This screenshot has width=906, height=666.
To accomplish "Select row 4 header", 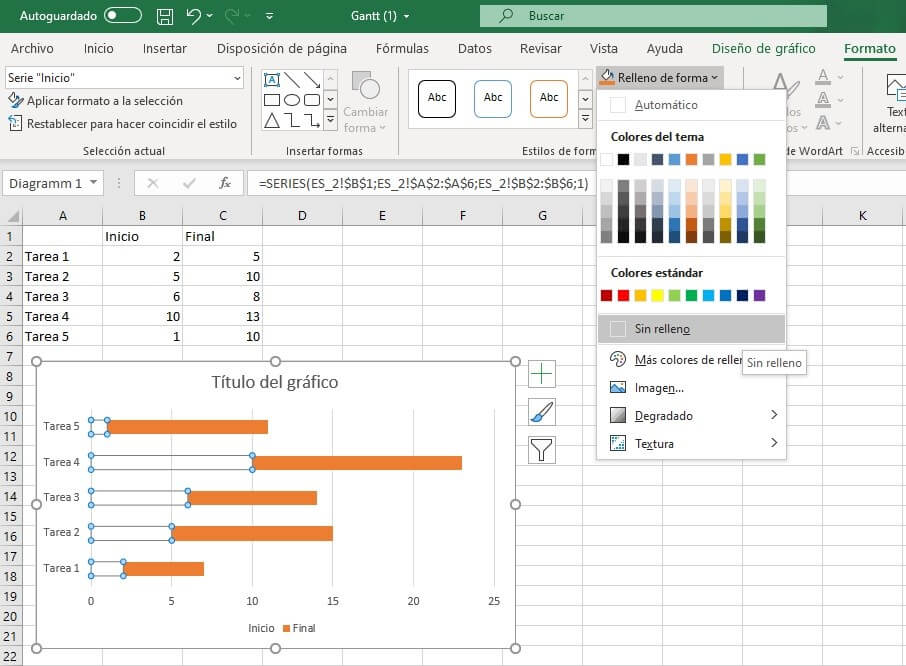I will click(10, 297).
